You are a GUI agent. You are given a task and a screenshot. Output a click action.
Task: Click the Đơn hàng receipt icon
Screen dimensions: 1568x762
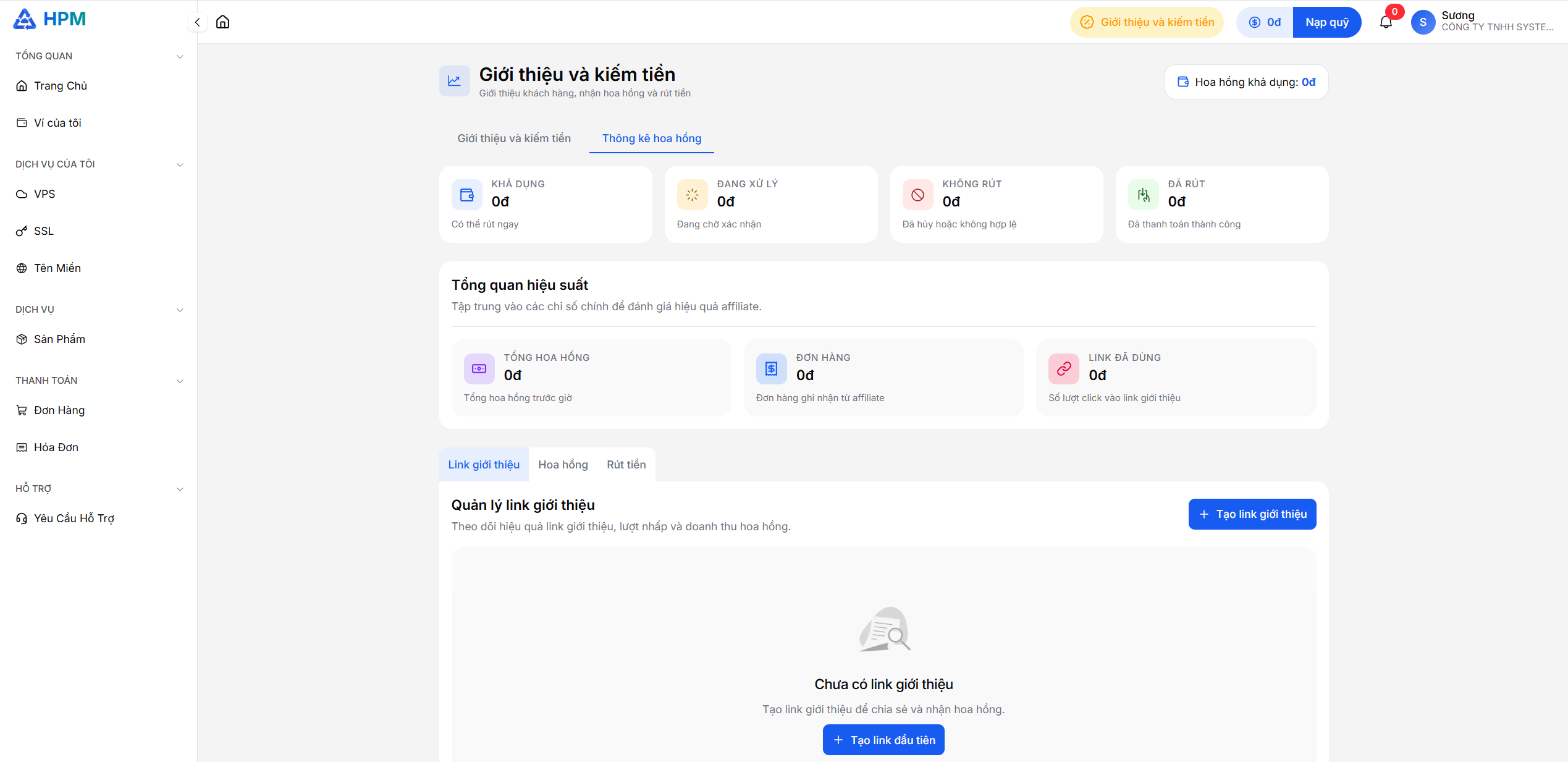tap(771, 369)
